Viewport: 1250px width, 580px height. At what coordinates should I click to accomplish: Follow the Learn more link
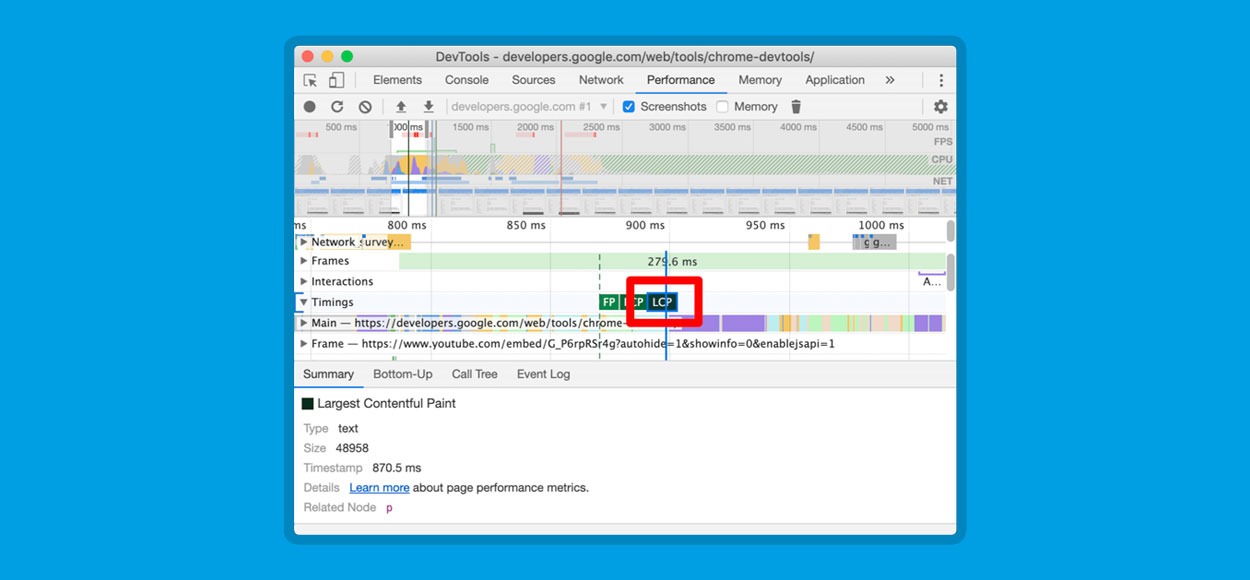click(379, 488)
